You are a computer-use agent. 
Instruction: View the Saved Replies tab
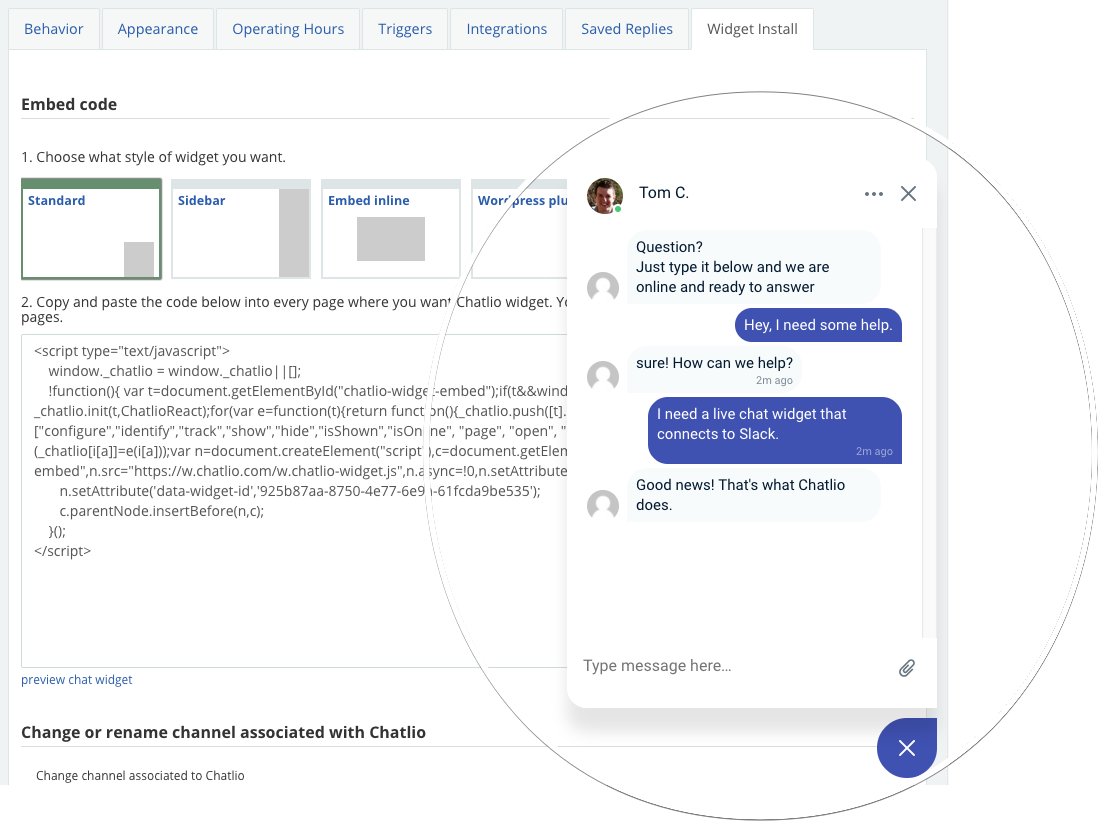pyautogui.click(x=627, y=29)
